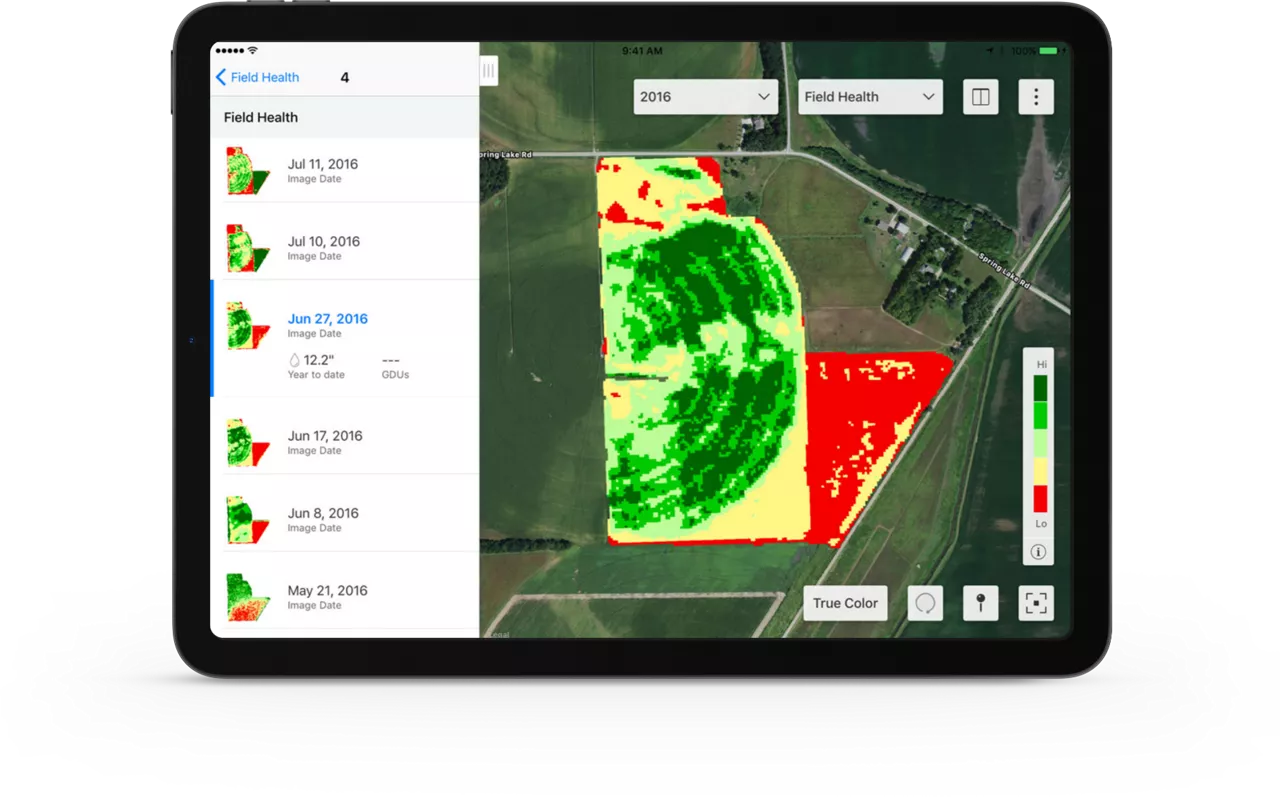
Task: Tap the red Lo legend swatch
Action: click(x=1040, y=498)
